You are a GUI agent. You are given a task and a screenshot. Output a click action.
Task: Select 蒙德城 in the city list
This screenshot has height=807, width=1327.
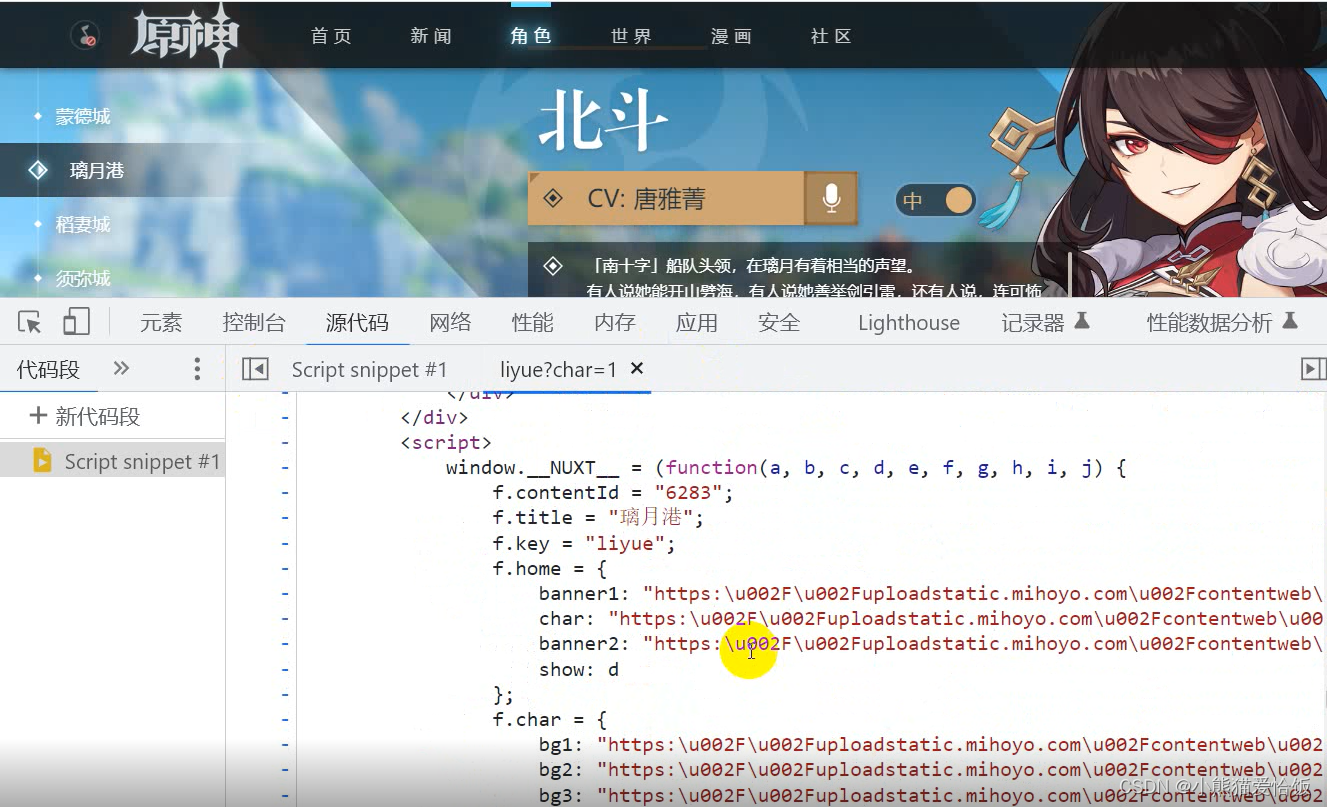(82, 116)
